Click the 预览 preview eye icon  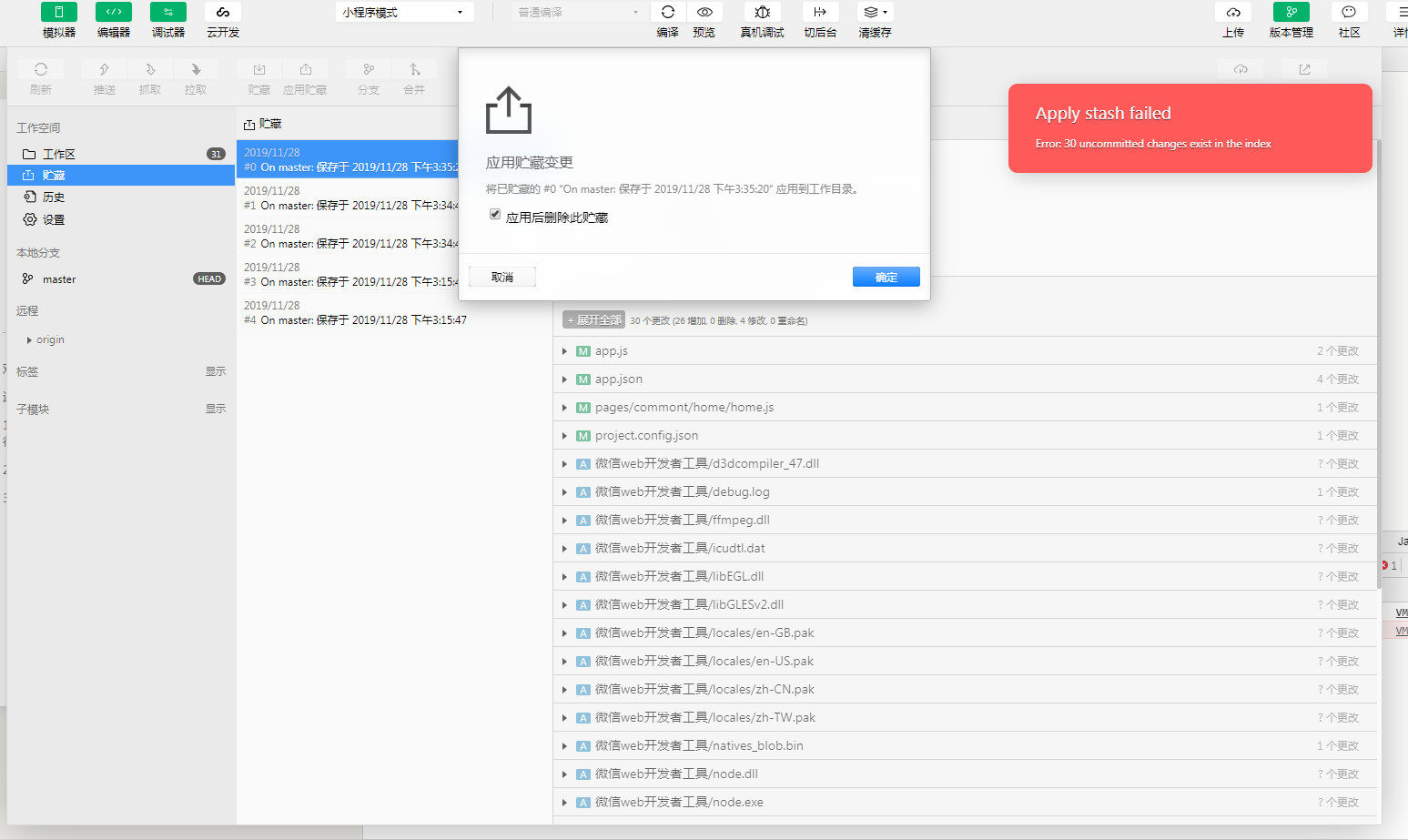(x=704, y=12)
